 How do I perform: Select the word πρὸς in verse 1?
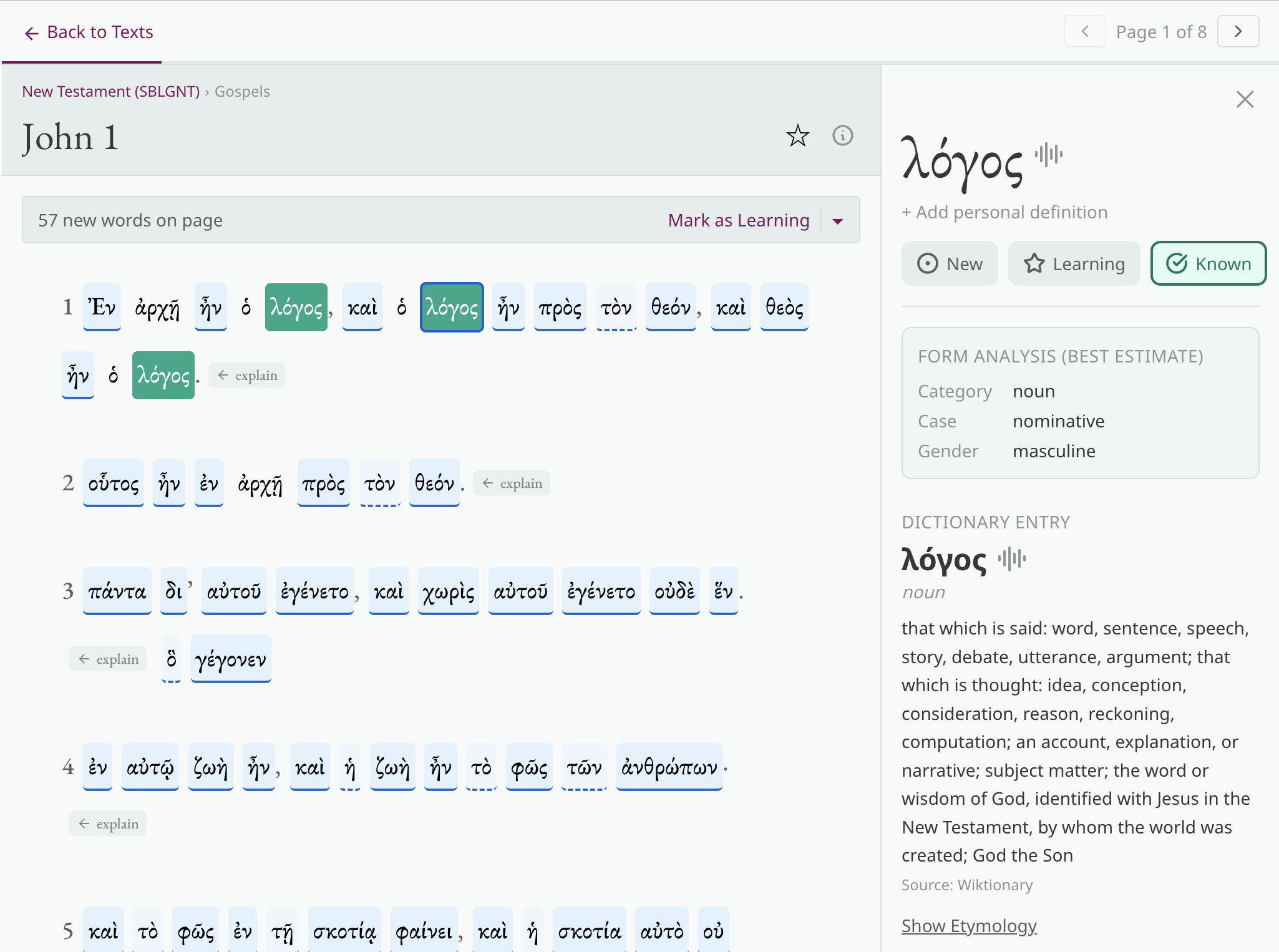560,307
